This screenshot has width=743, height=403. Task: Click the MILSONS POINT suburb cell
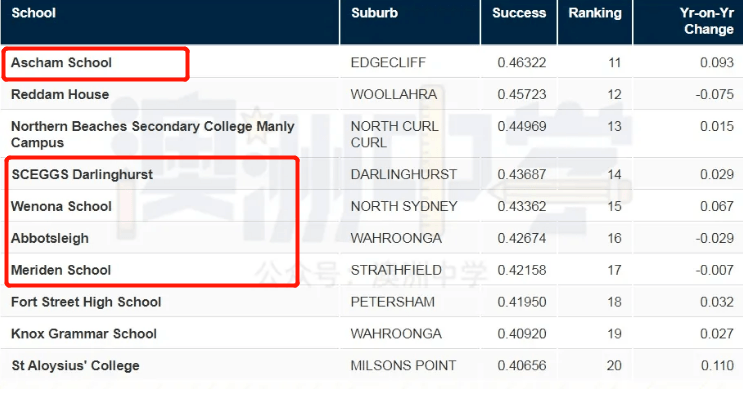(x=403, y=366)
